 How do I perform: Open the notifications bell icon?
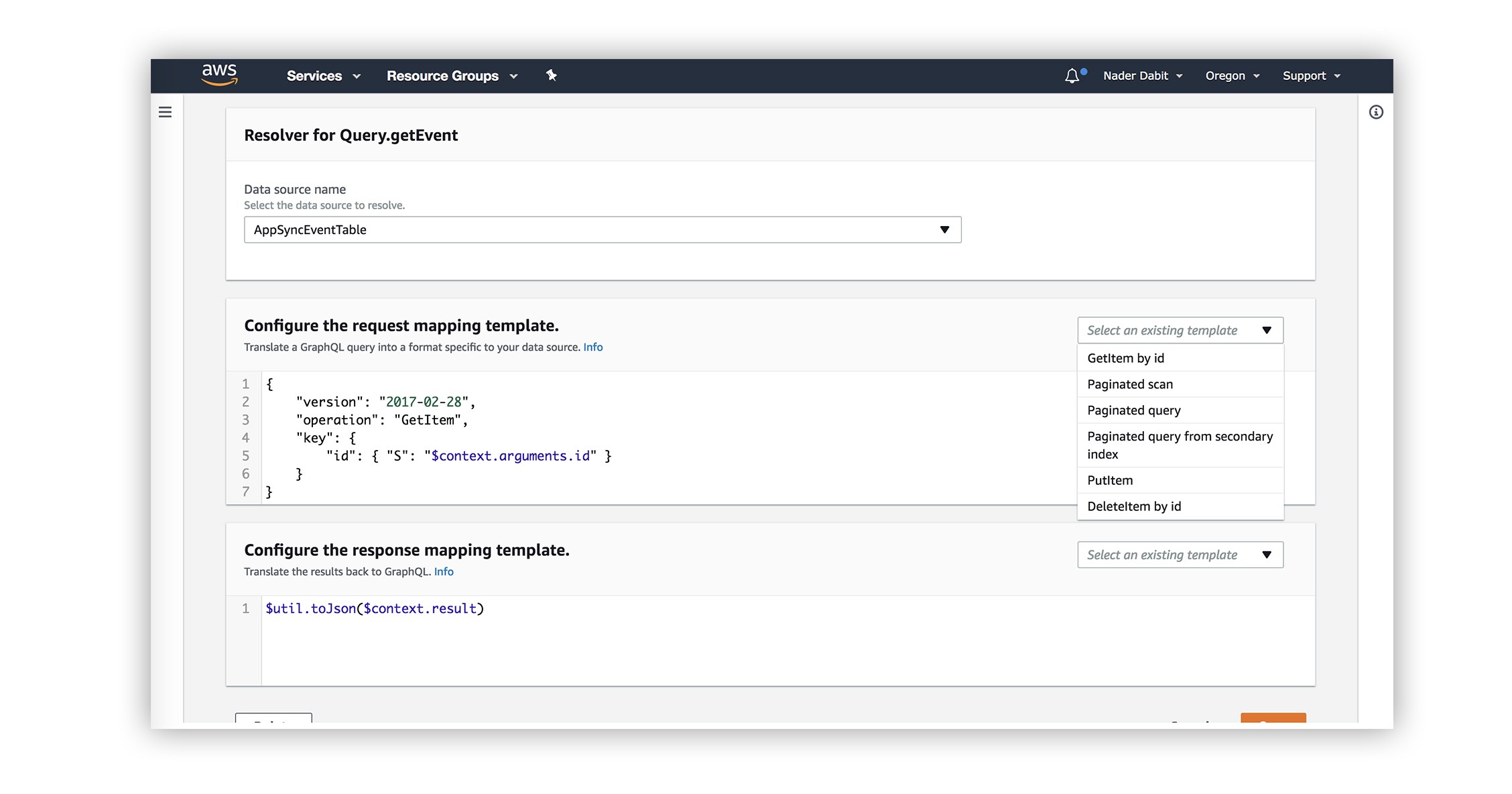(x=1072, y=76)
